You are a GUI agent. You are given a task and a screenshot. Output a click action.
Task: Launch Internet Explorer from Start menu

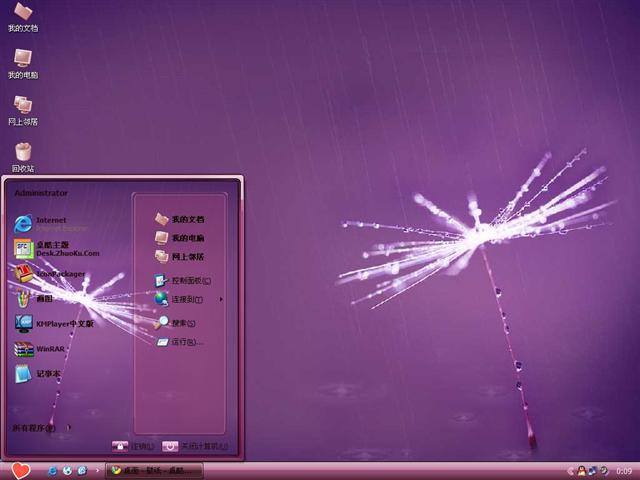51,224
